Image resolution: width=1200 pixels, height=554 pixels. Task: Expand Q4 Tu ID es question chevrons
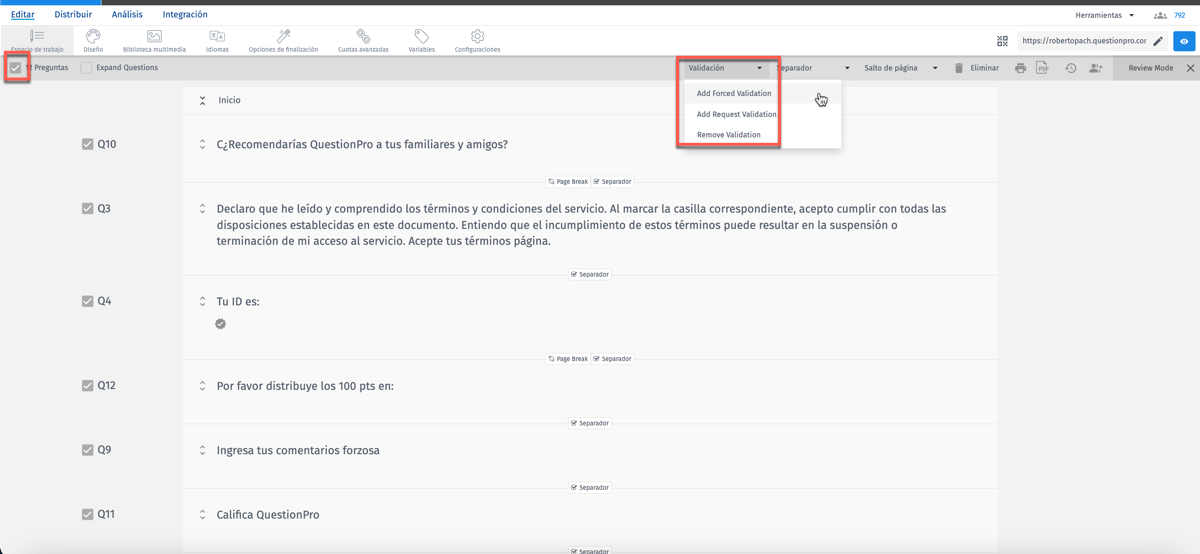click(x=202, y=301)
